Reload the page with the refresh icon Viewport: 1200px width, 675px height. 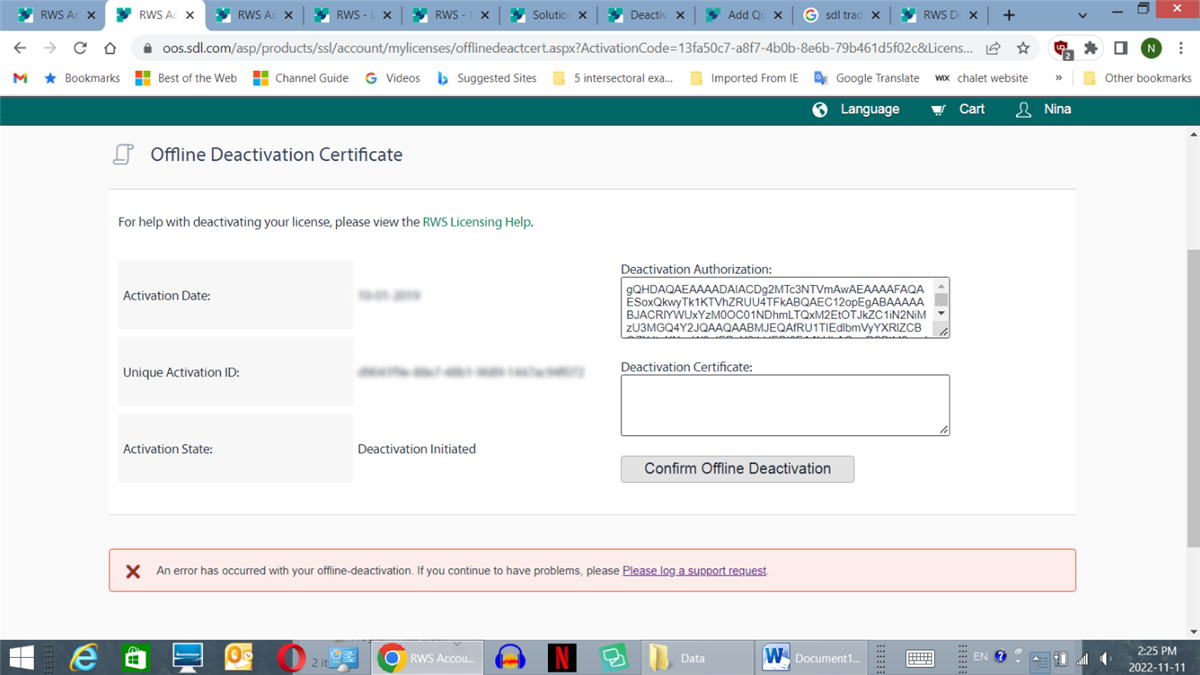pos(79,47)
